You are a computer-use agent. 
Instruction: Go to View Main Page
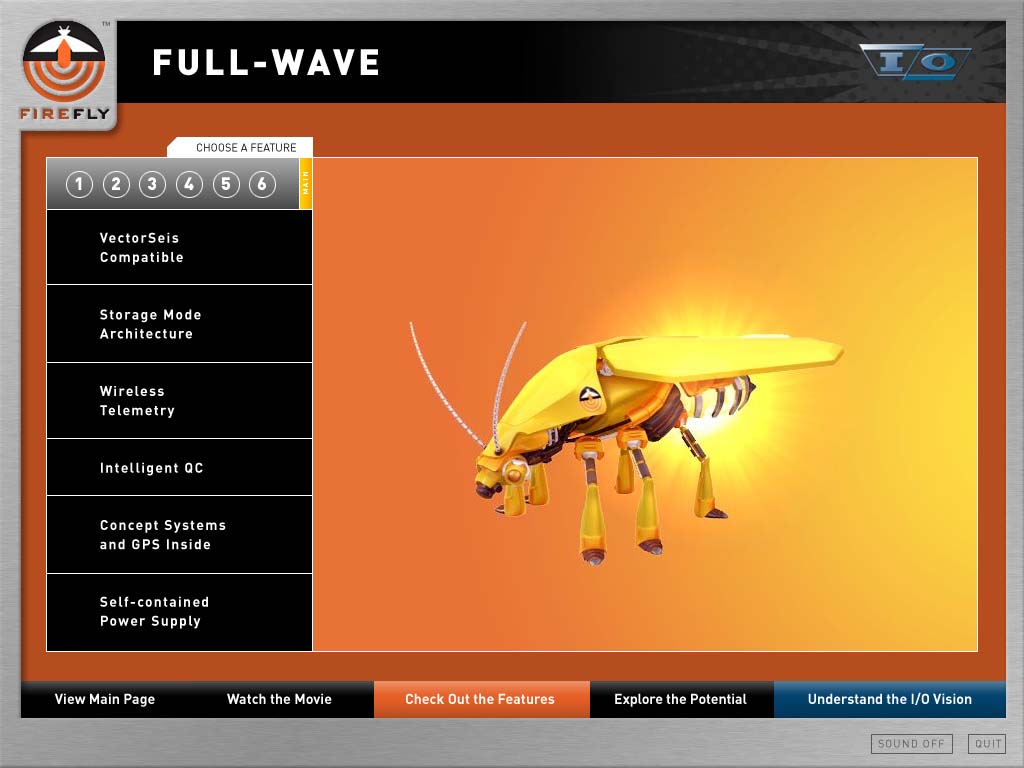(105, 699)
